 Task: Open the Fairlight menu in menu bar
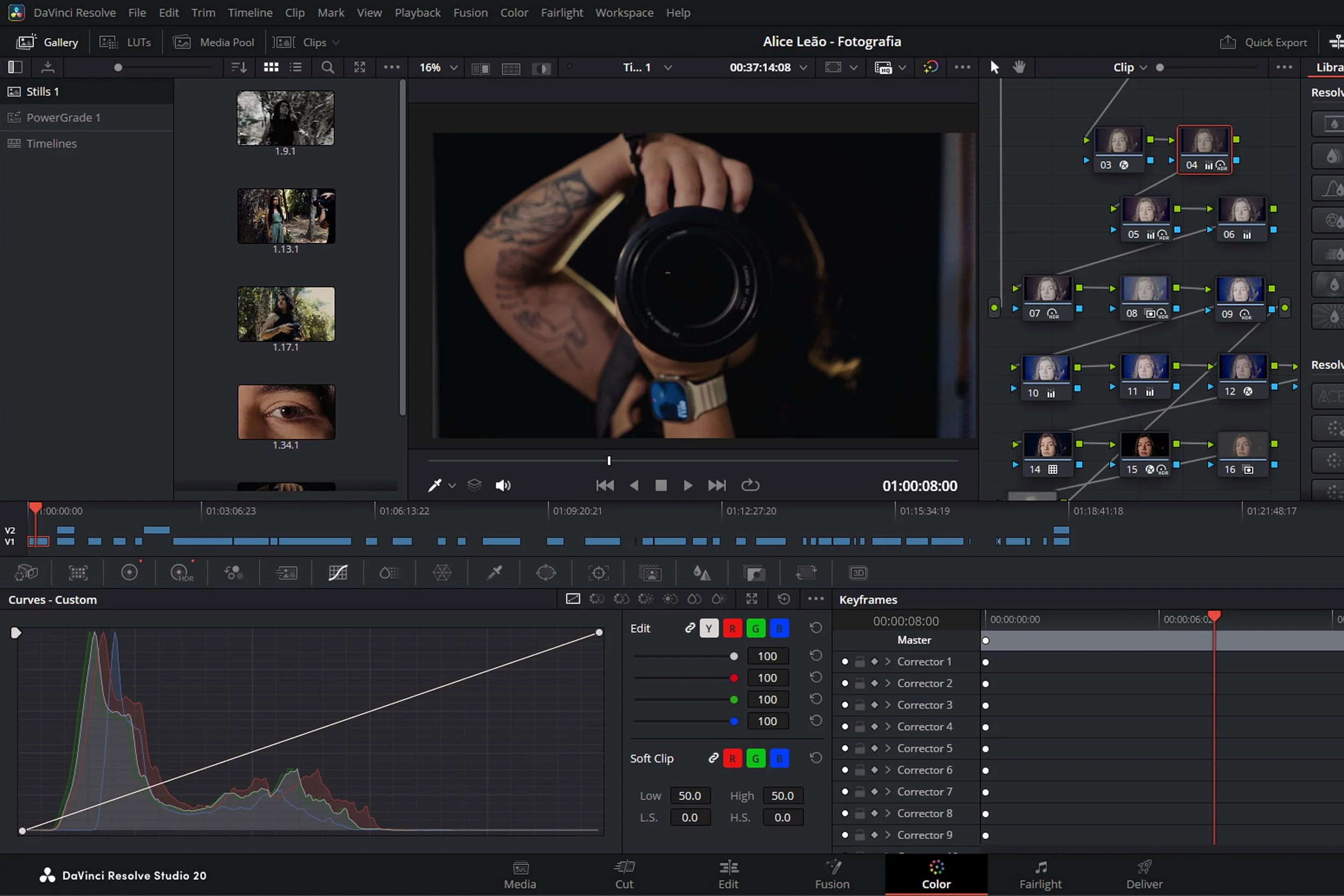561,12
